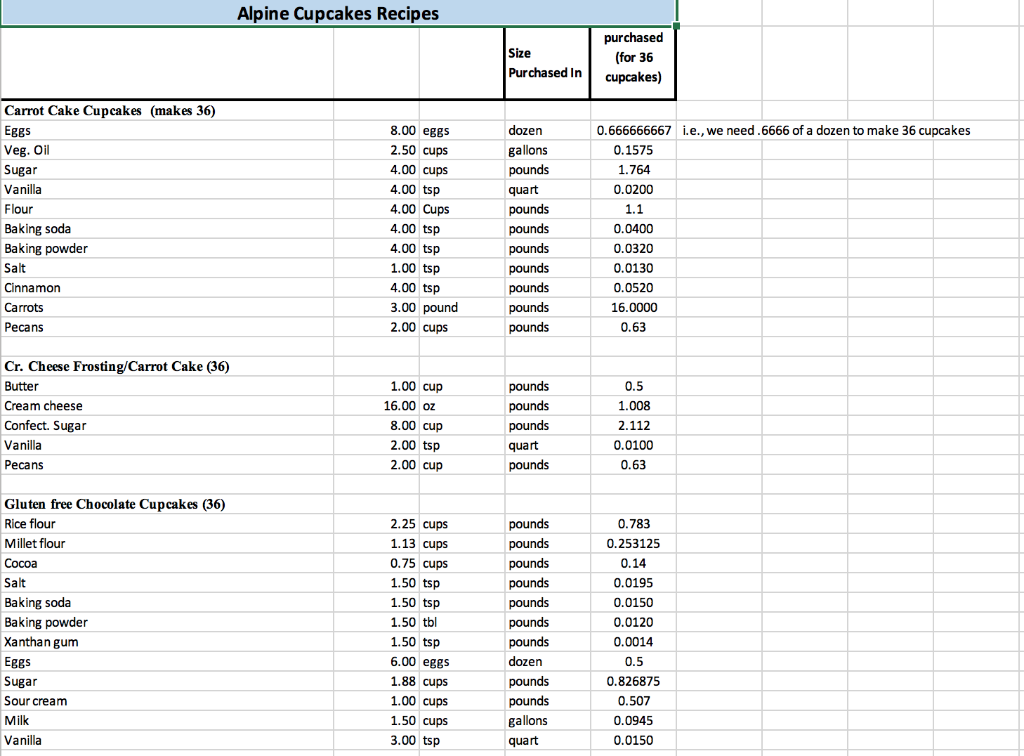Select the Cream cheese 16.00 oz cell
Image resolution: width=1024 pixels, height=756 pixels.
coord(395,405)
